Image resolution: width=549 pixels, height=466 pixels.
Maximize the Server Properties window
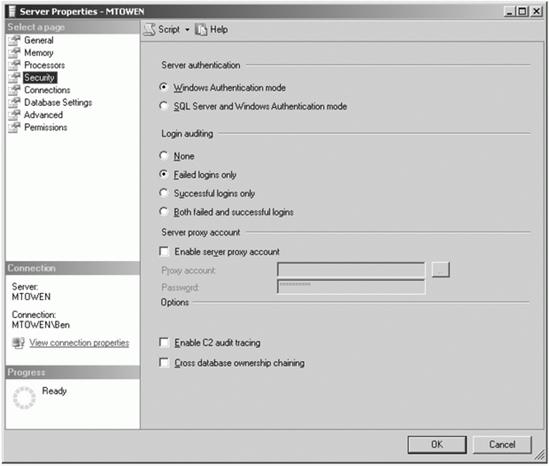(x=522, y=12)
